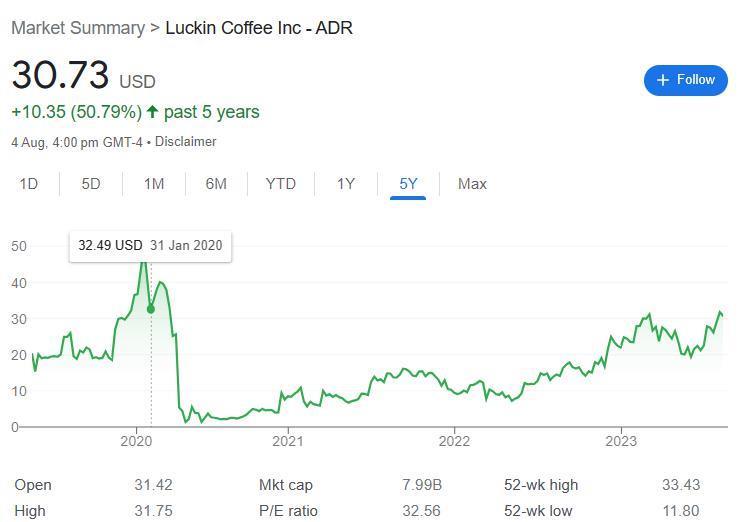Click the 32.49 USD chart tooltip
Viewport: 748px width, 522px height.
click(x=150, y=245)
